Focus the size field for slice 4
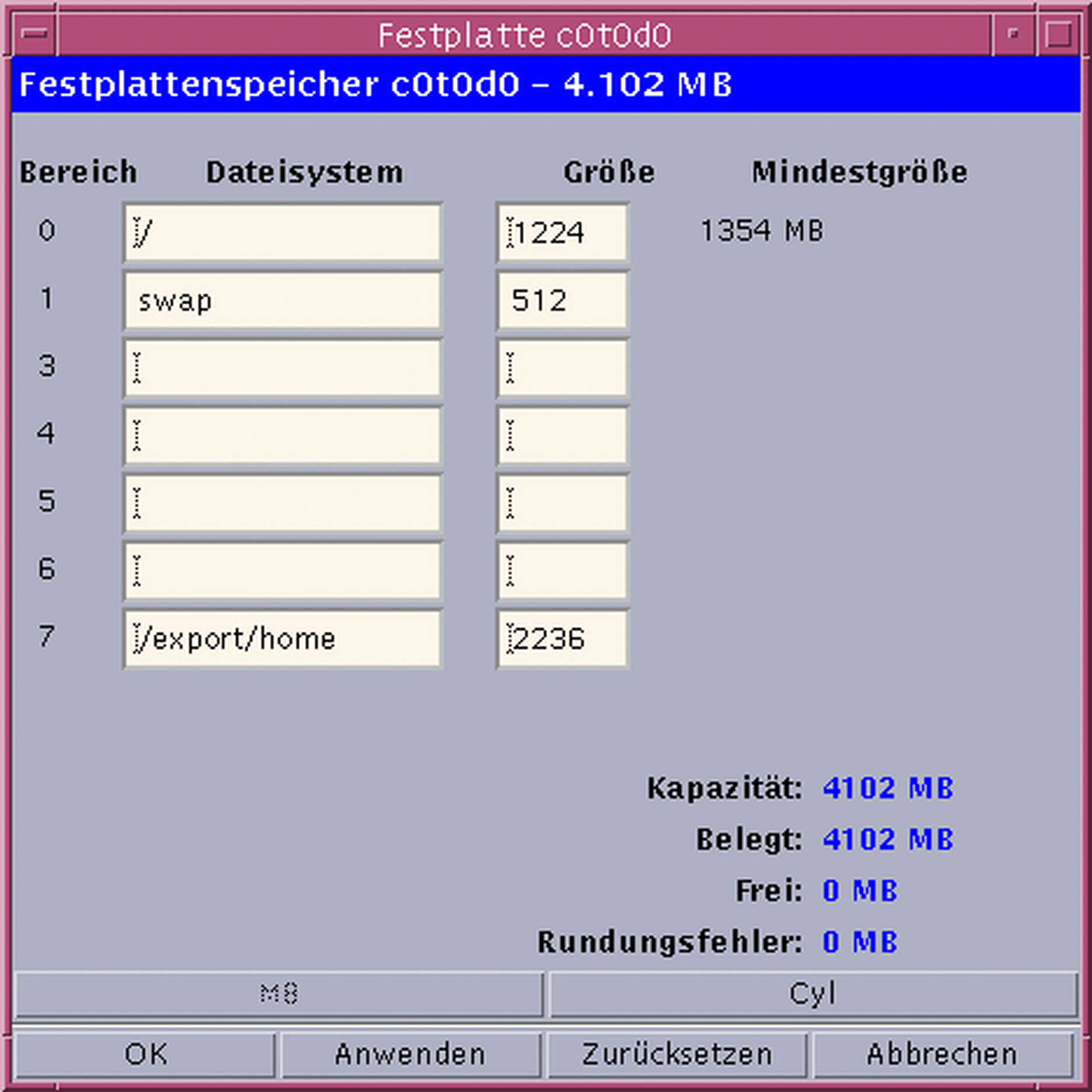The width and height of the screenshot is (1092, 1092). coord(562,435)
